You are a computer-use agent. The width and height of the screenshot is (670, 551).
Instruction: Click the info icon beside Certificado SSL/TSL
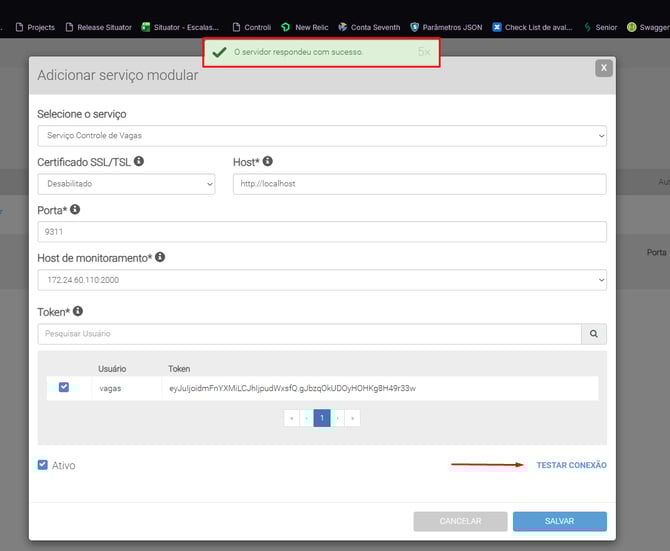[139, 161]
